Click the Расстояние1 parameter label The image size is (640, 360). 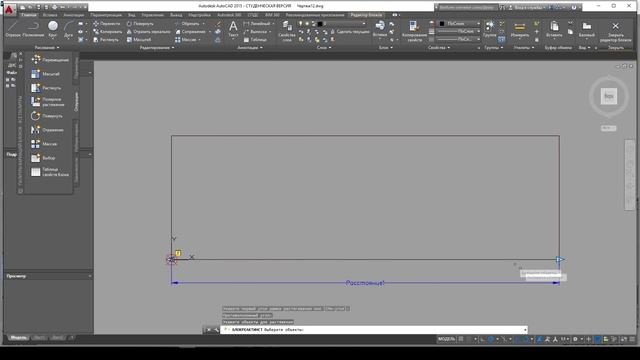pos(364,283)
